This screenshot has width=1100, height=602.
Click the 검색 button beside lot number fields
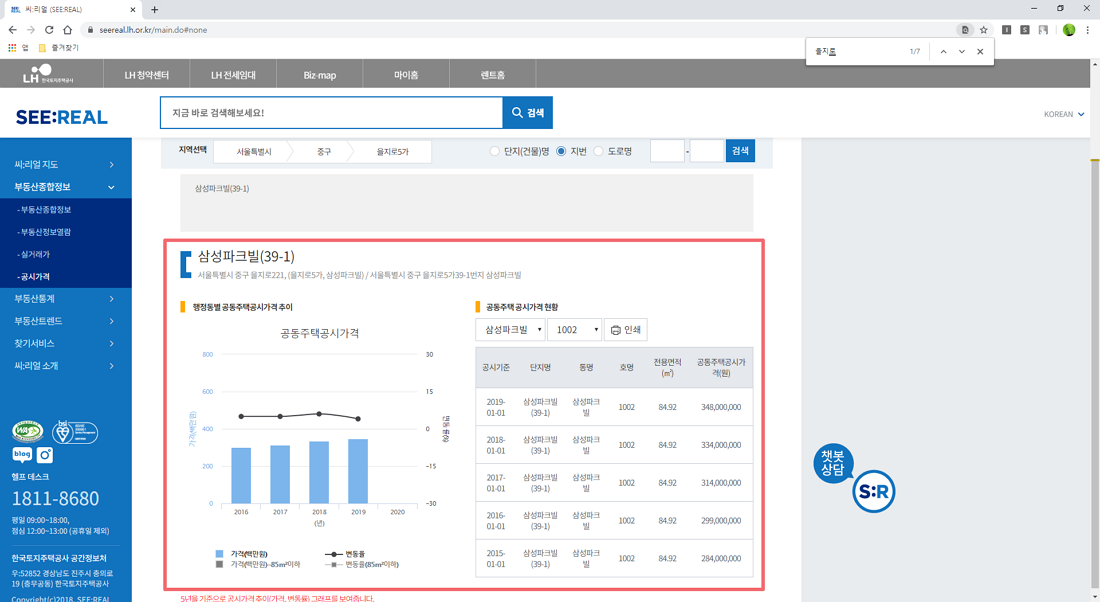740,151
